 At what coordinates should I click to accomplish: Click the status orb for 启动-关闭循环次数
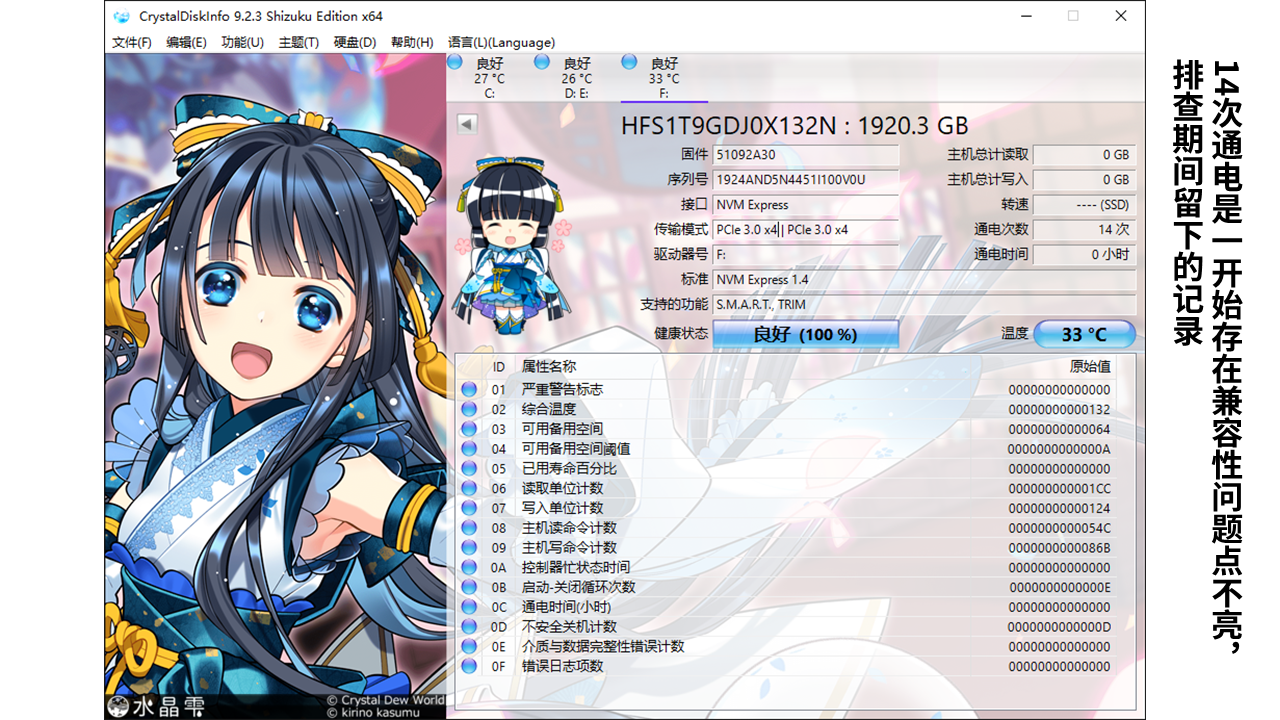[x=469, y=587]
